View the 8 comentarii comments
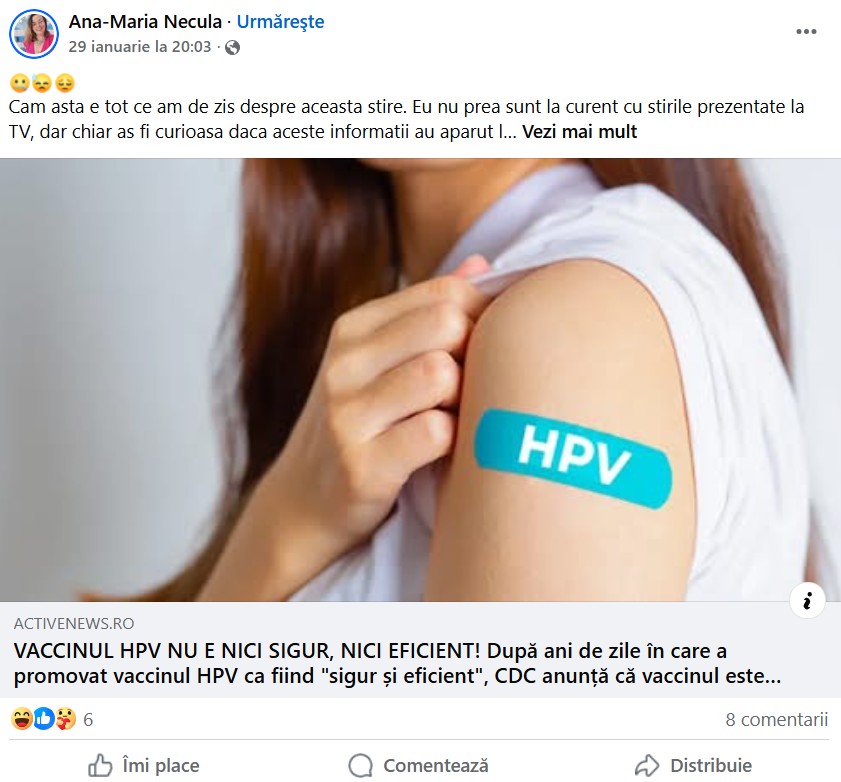Image resolution: width=841 pixels, height=782 pixels. click(x=777, y=719)
